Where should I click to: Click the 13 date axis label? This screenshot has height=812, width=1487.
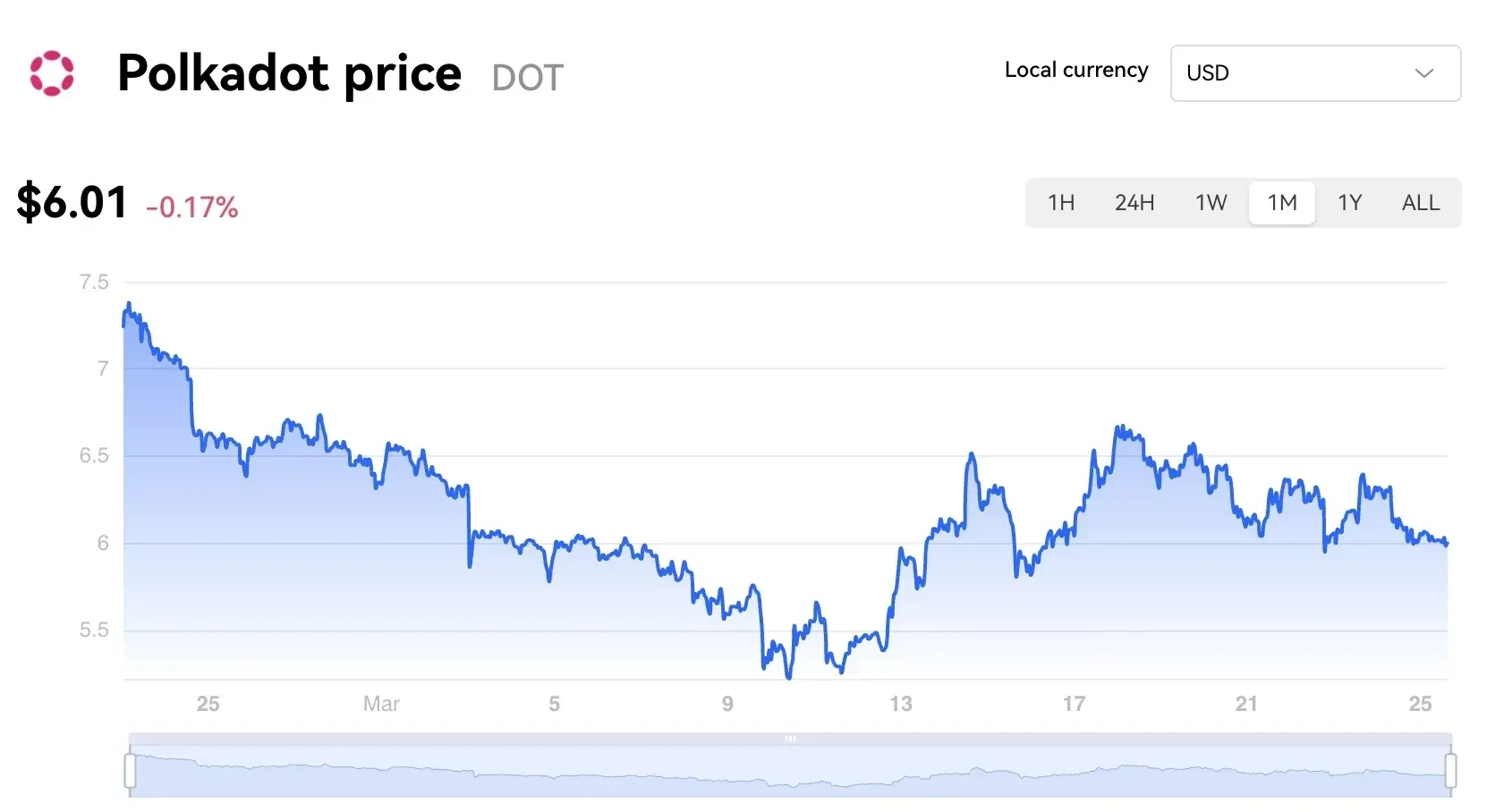tap(900, 704)
